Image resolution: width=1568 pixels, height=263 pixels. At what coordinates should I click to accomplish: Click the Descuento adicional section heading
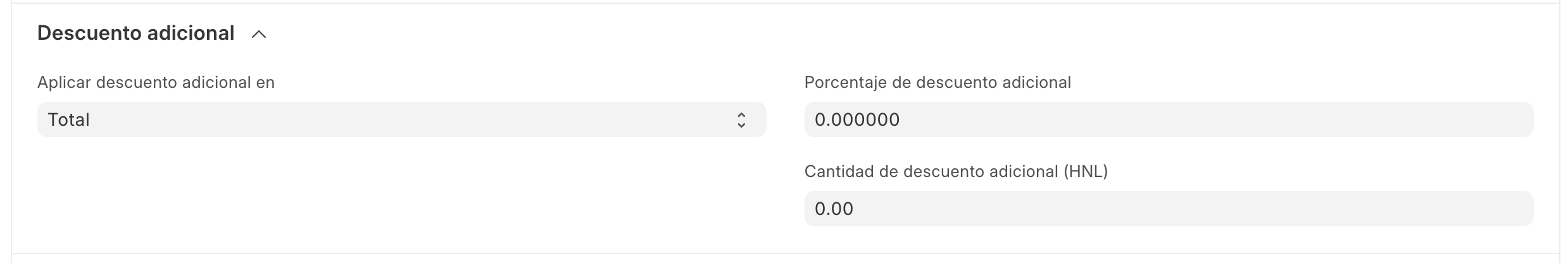pyautogui.click(x=136, y=33)
